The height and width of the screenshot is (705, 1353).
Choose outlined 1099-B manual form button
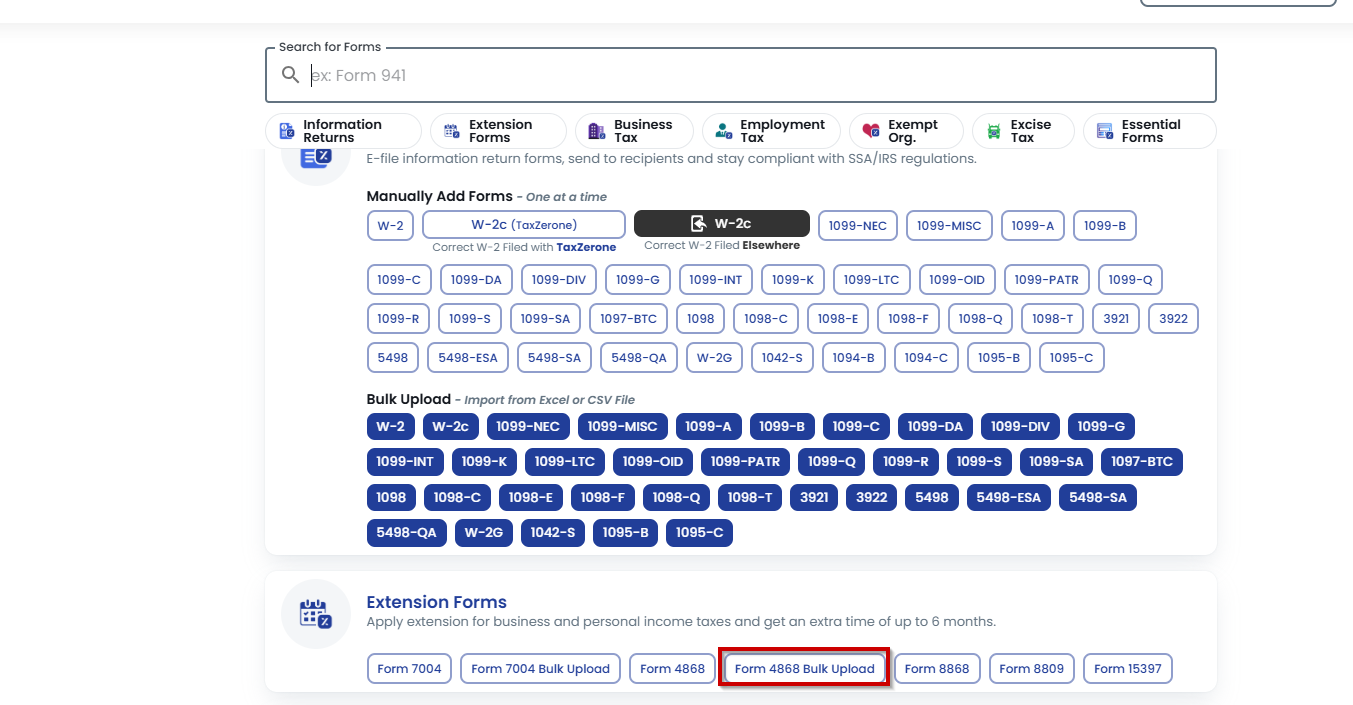(1105, 225)
